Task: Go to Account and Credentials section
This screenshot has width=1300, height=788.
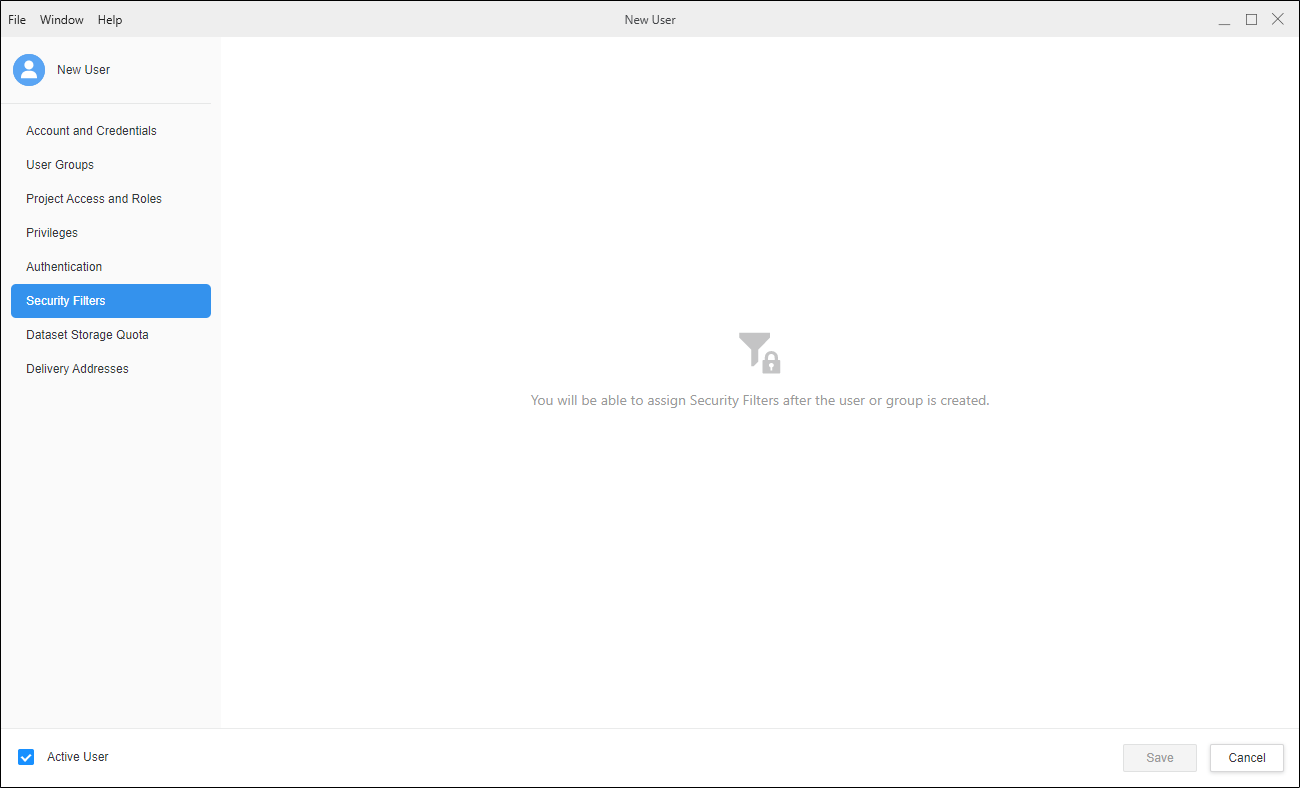Action: (x=91, y=131)
